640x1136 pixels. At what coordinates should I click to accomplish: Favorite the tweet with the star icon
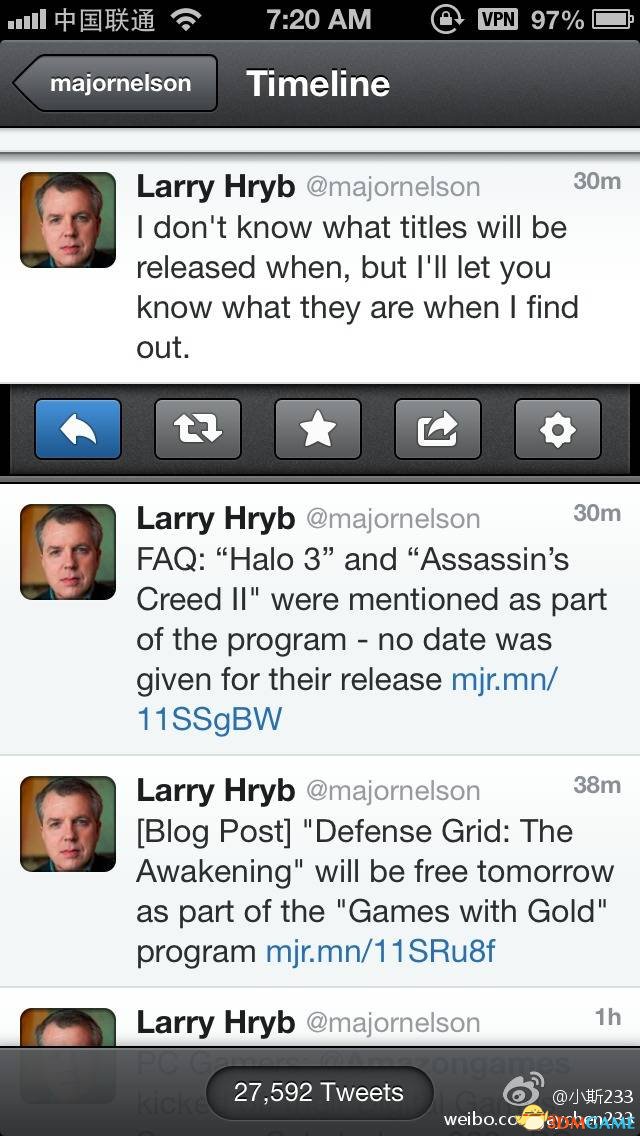pyautogui.click(x=317, y=429)
